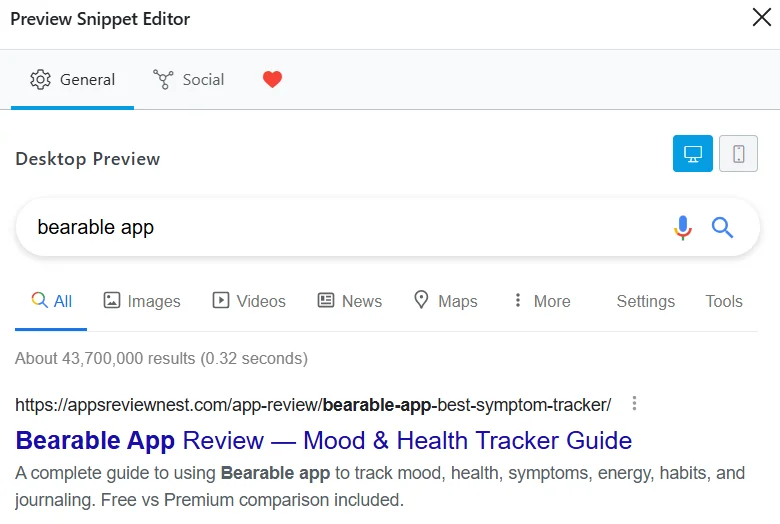Click the Bearable App Review title
Viewport: 780px width, 524px height.
point(324,440)
